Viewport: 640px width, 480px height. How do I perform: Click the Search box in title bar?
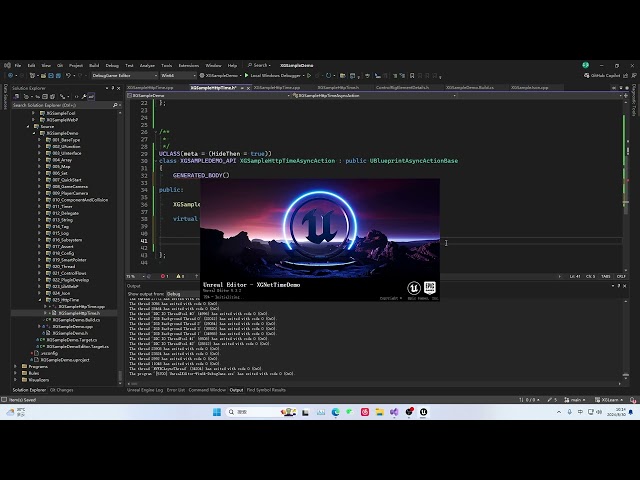pos(259,65)
